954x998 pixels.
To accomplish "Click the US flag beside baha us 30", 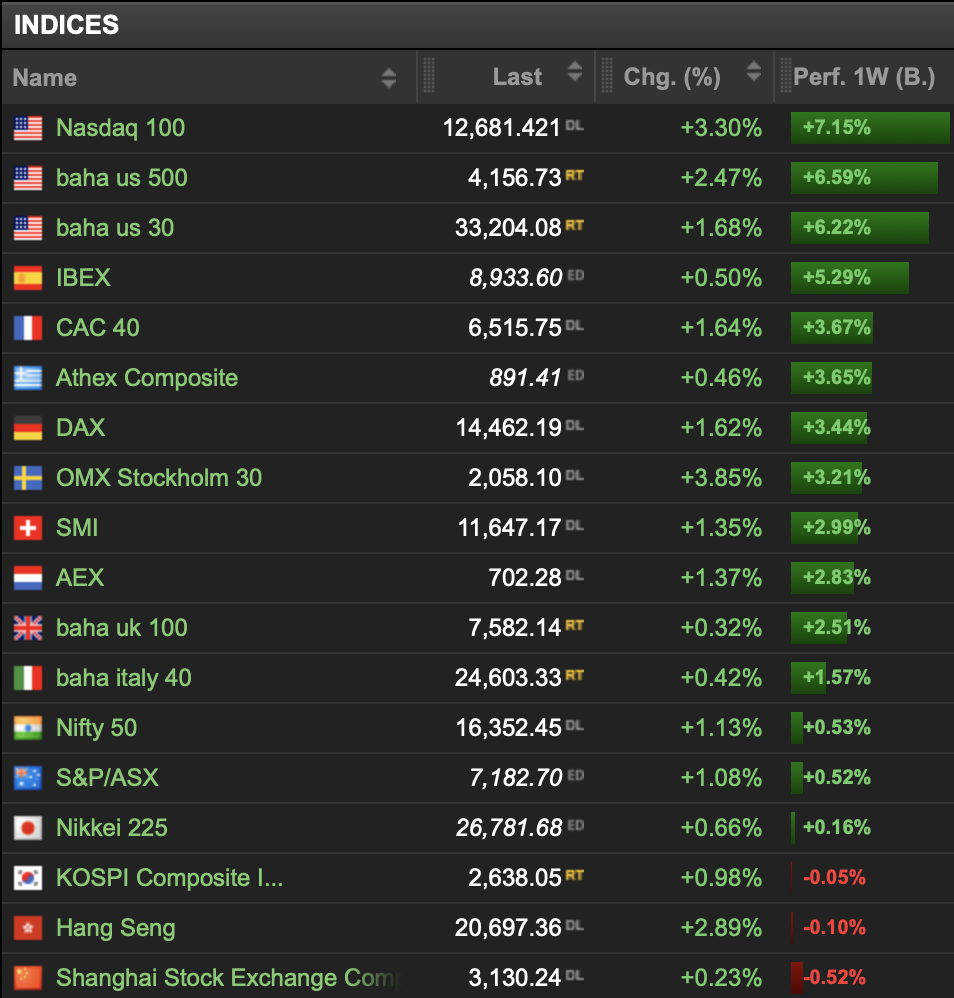I will [28, 228].
